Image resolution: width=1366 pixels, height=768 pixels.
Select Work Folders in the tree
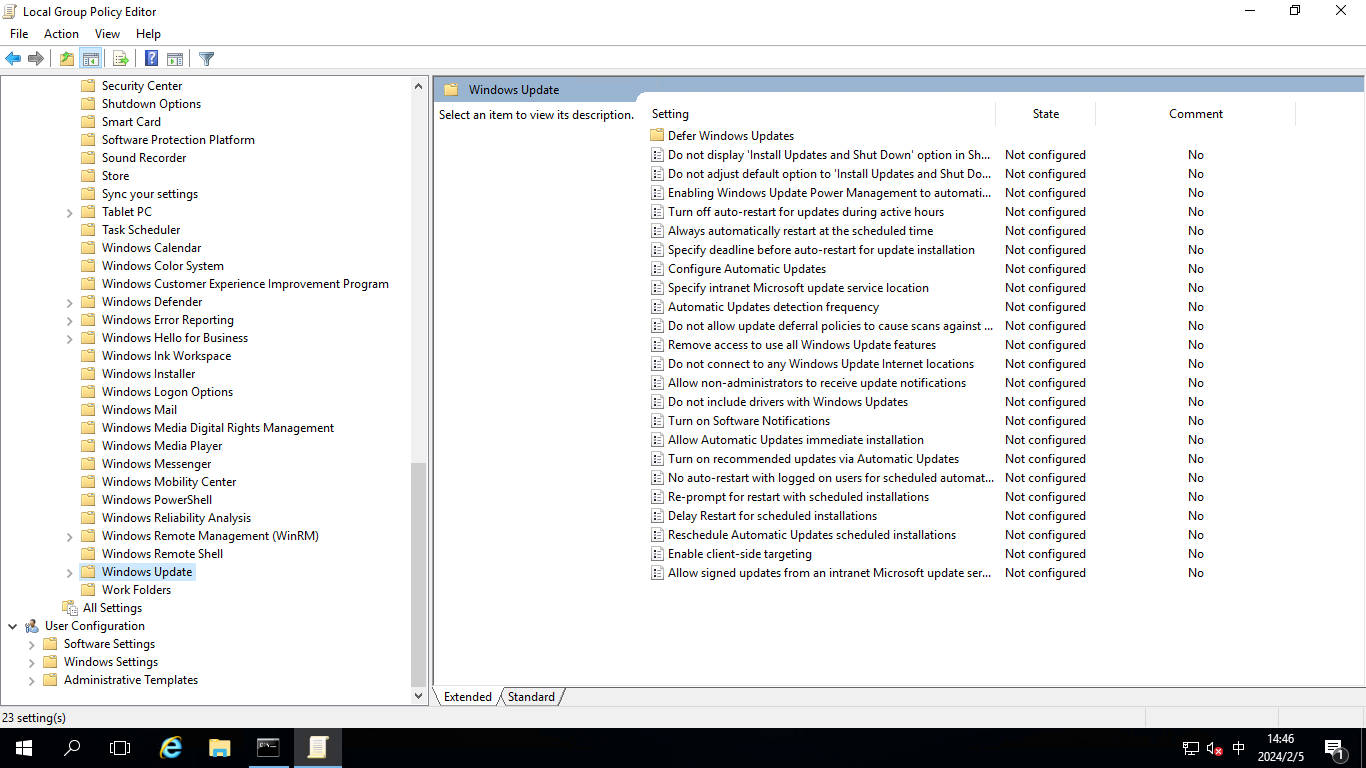click(x=136, y=590)
